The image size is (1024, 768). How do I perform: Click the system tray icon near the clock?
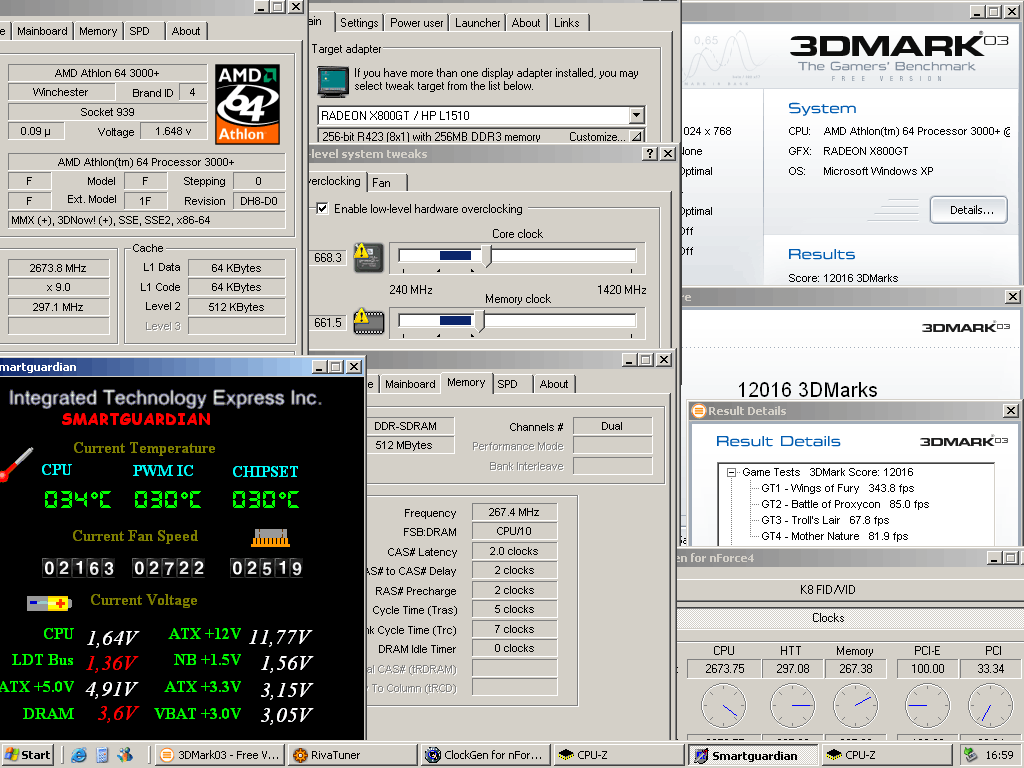(x=970, y=755)
